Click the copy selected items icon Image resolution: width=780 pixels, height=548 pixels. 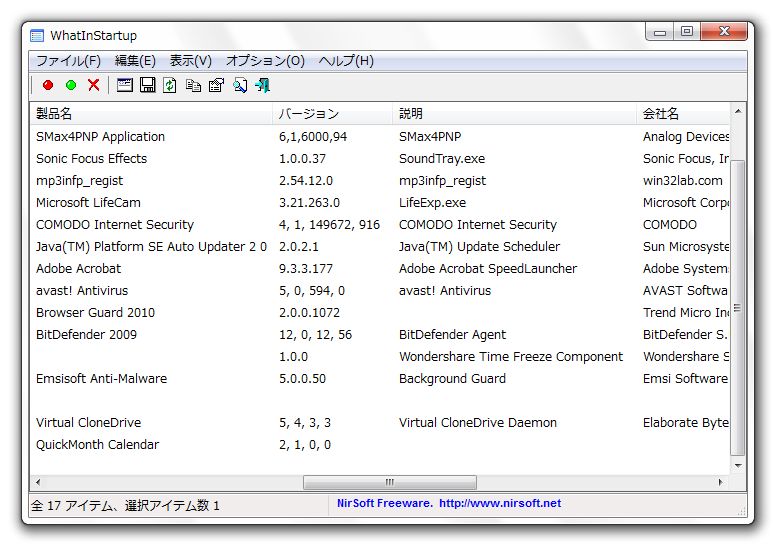193,86
